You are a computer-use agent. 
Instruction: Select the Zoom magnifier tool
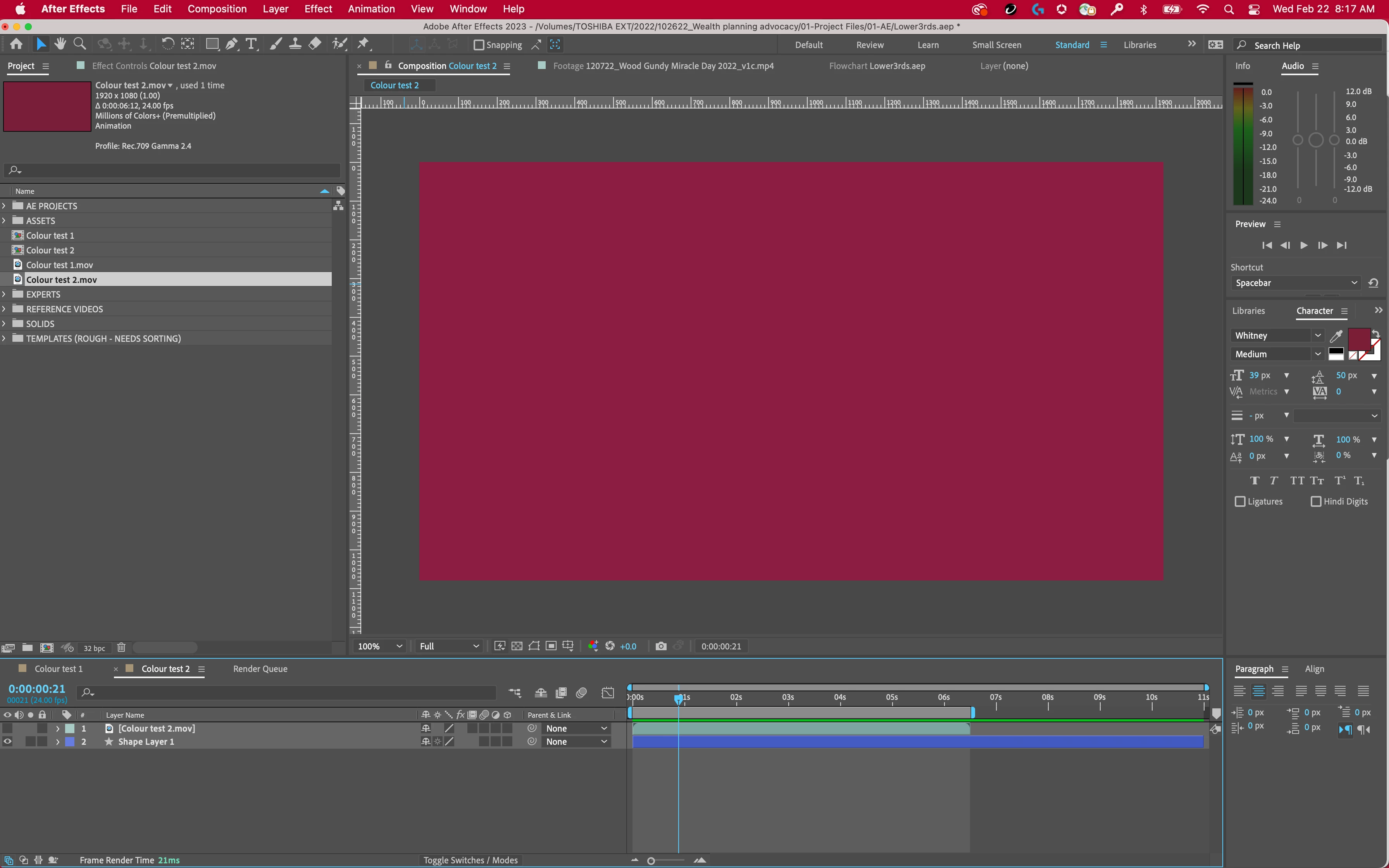[x=80, y=44]
